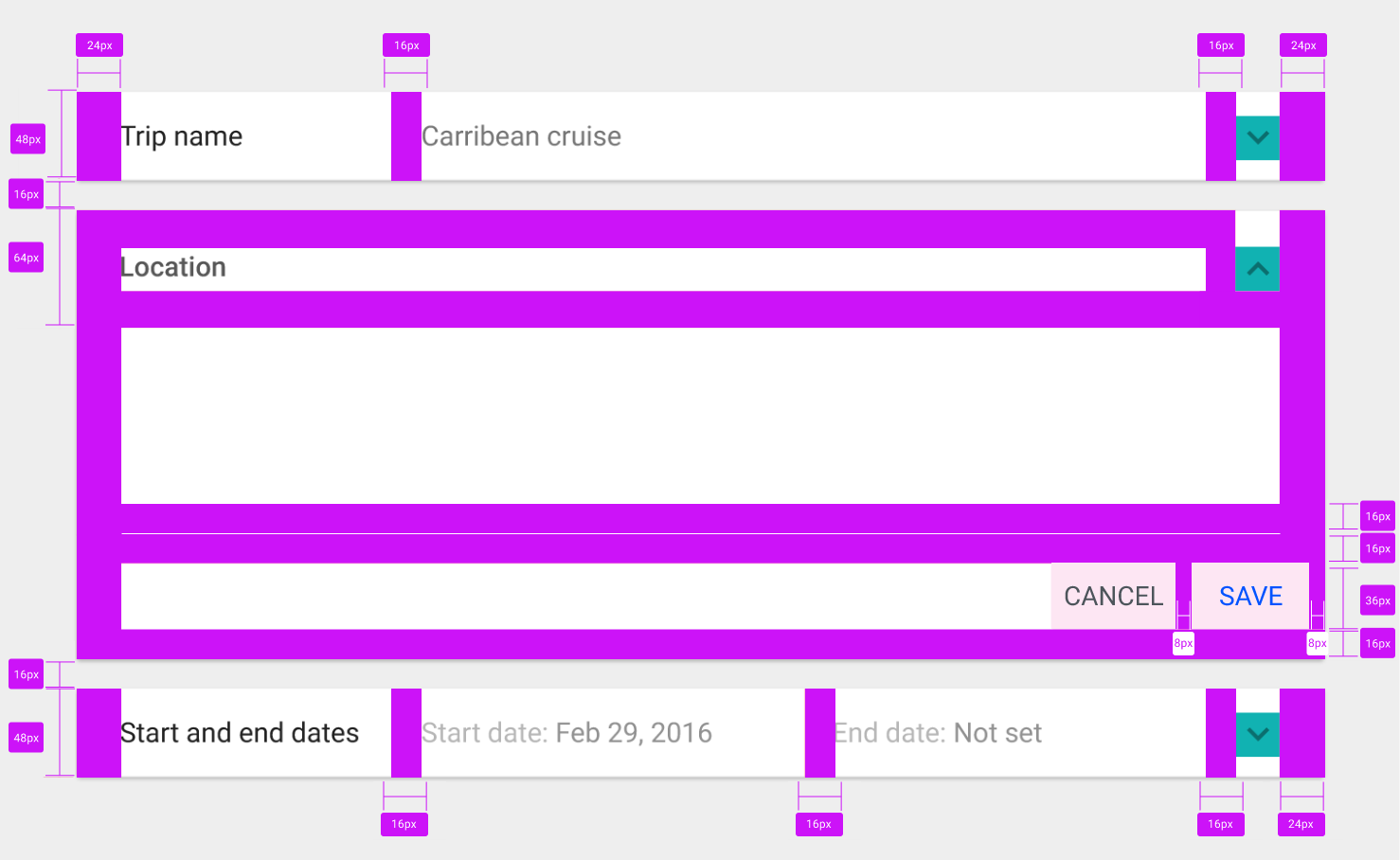Click the Start date: Feb 29, 2016 text
This screenshot has width=1400, height=860.
click(566, 733)
